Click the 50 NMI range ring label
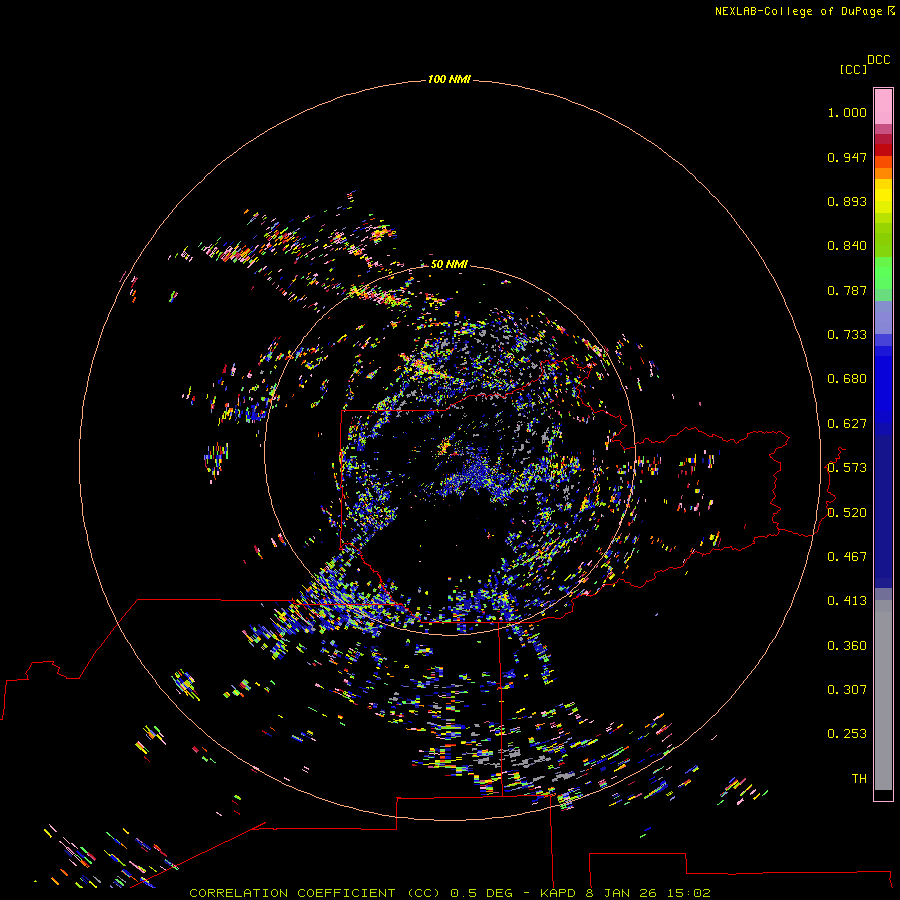Screen dimensions: 900x900 pyautogui.click(x=449, y=264)
